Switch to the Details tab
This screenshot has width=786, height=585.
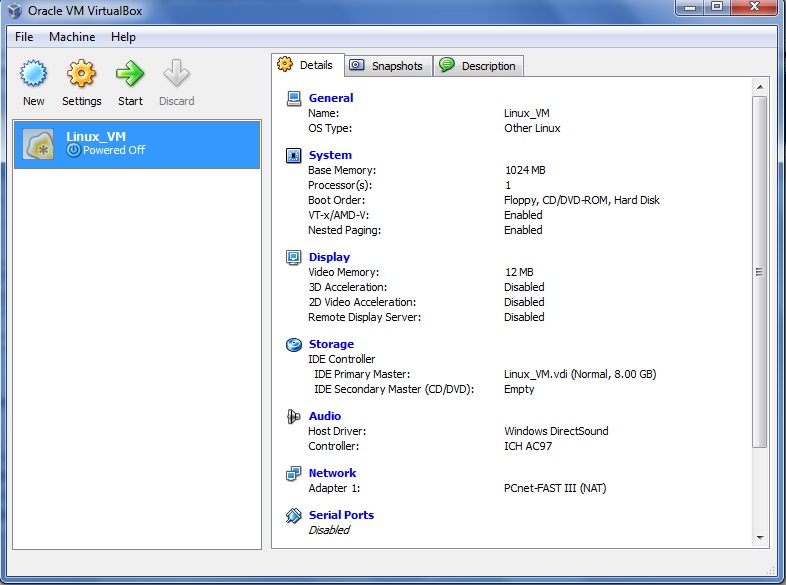308,65
